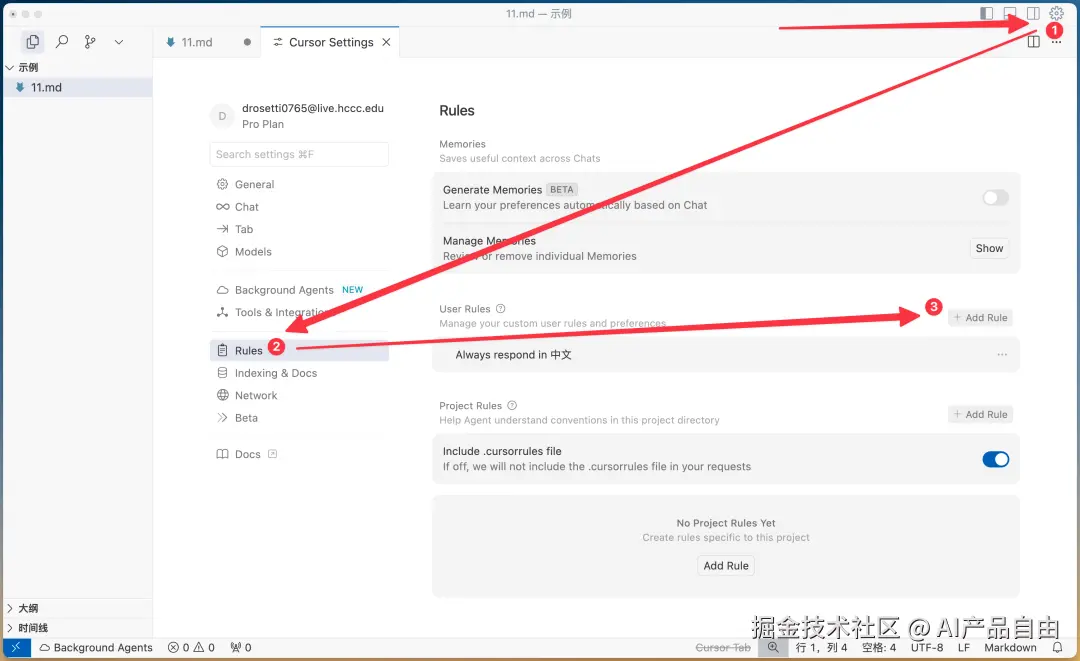This screenshot has width=1080, height=661.
Task: Click Cursor Tab status item
Action: point(723,648)
